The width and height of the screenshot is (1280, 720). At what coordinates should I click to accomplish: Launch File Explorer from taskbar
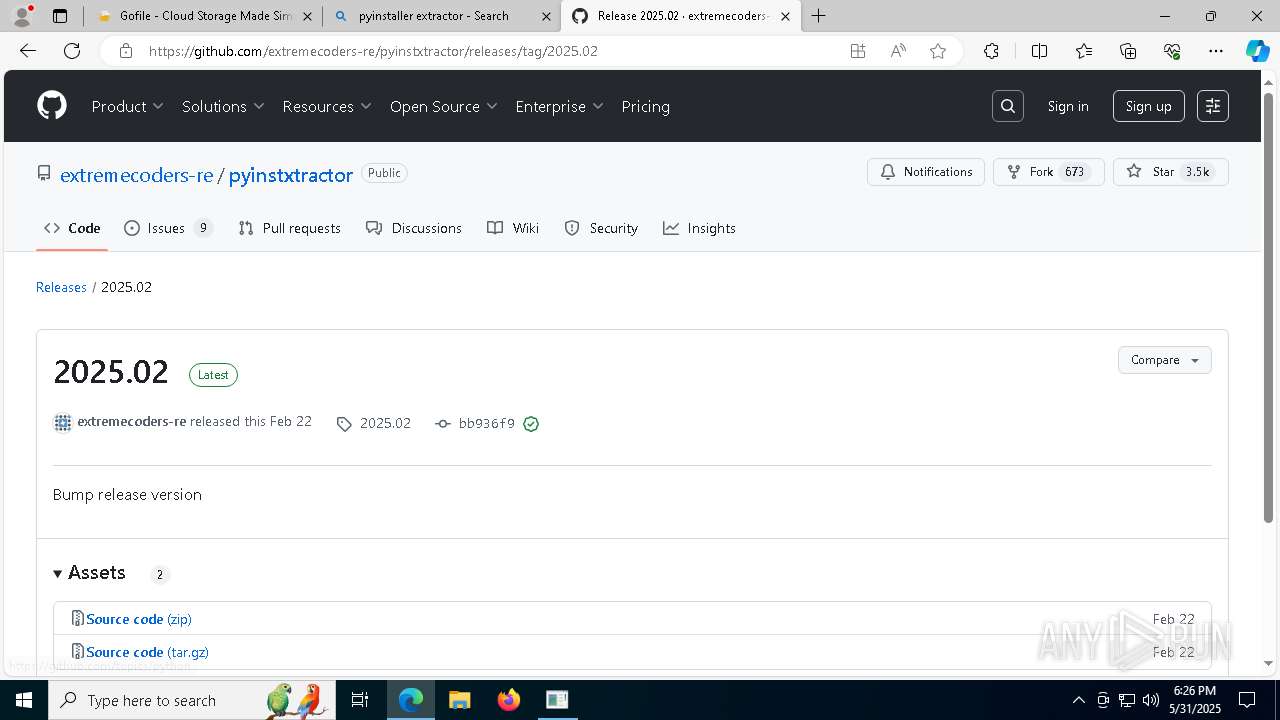point(459,700)
